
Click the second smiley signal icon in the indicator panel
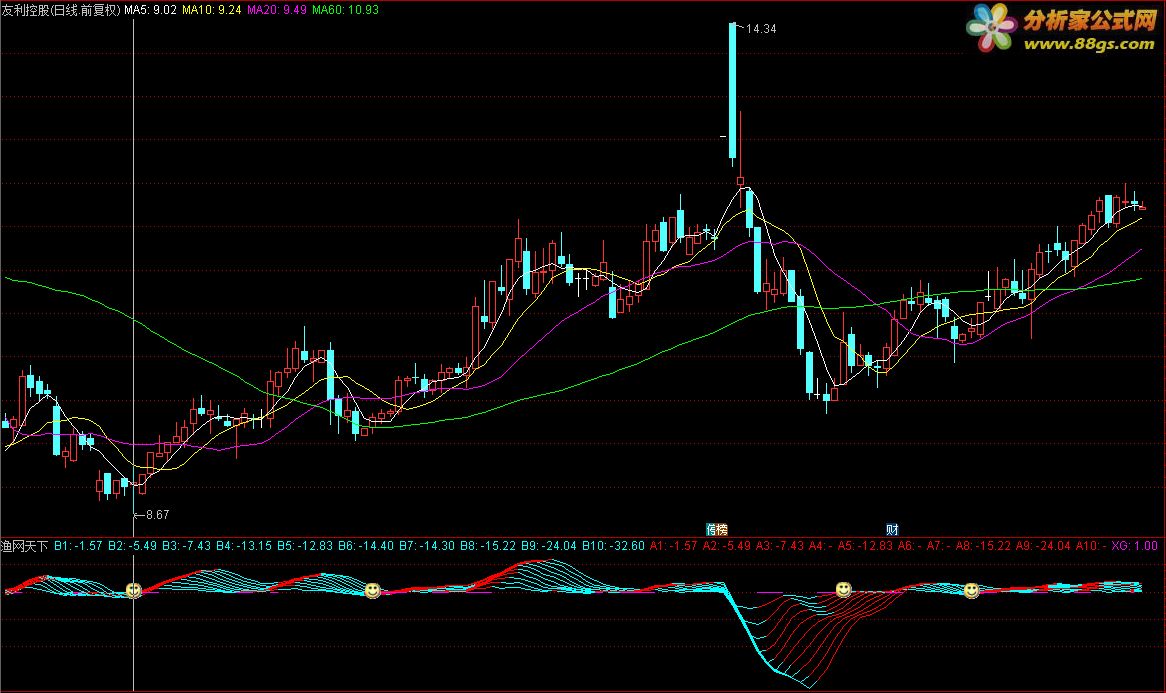pos(372,590)
